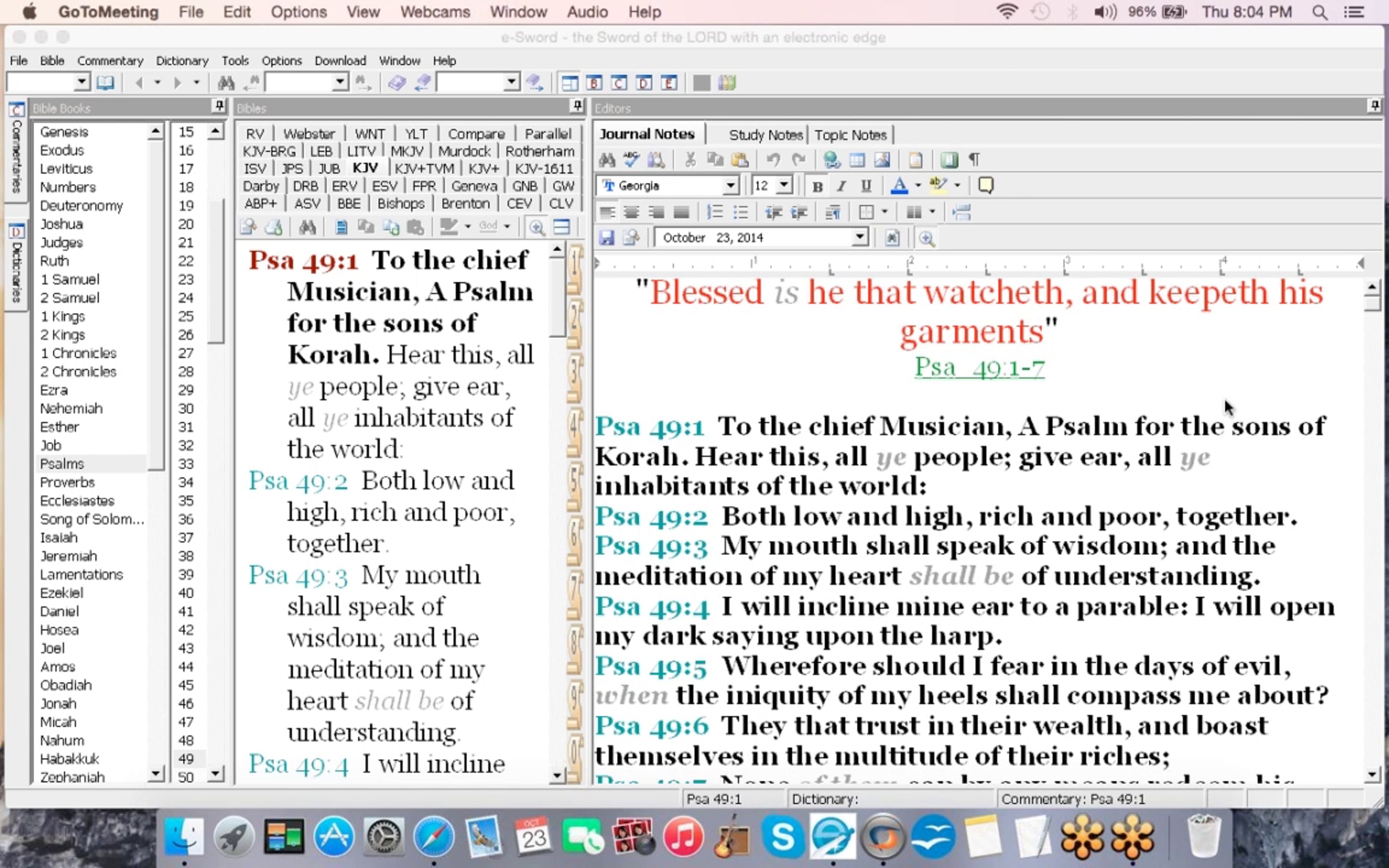Toggle bold formatting in editor
The image size is (1389, 868).
817,186
